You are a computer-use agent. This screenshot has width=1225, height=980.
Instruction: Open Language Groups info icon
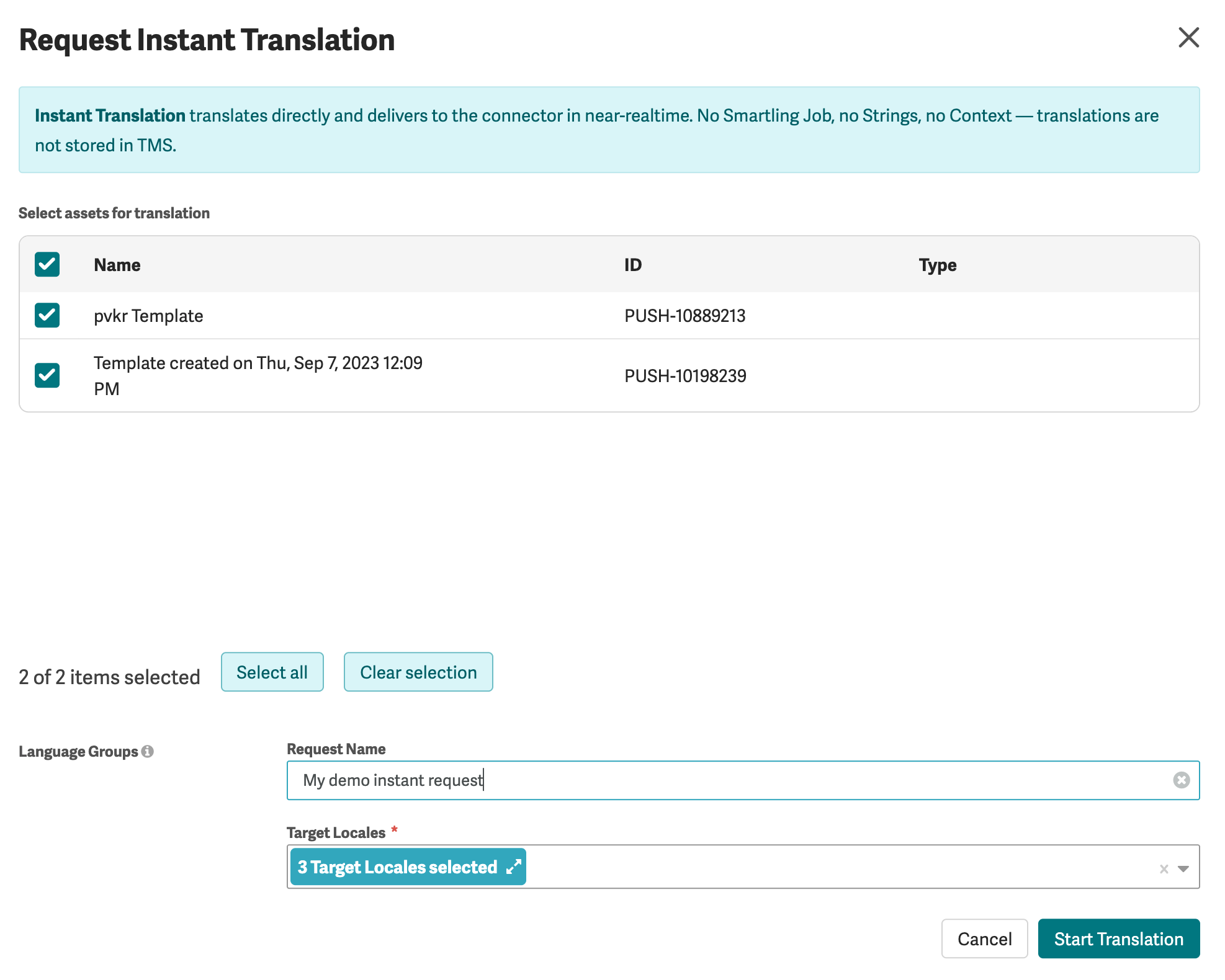tap(148, 751)
